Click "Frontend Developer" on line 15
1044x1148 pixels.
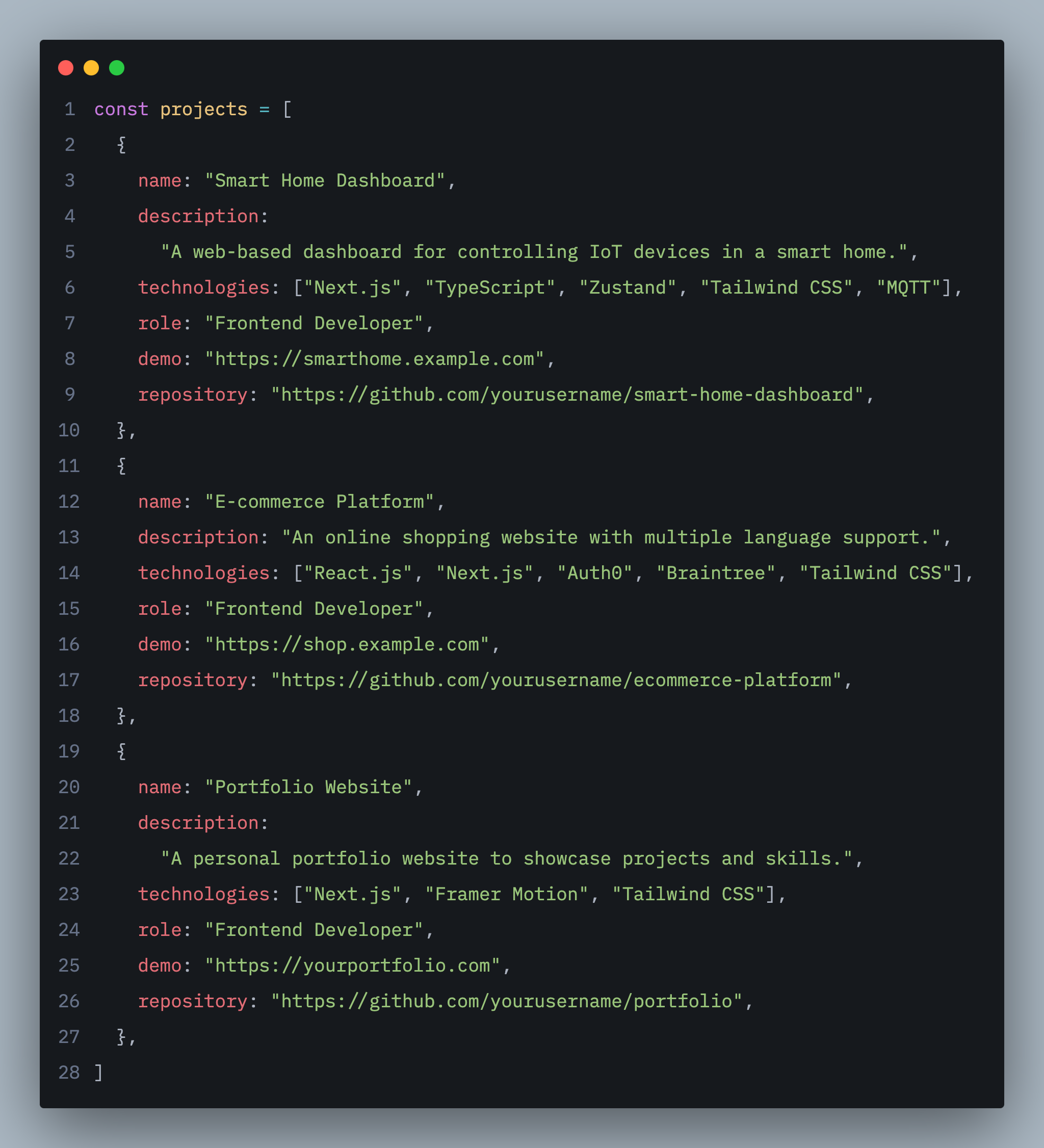[314, 609]
